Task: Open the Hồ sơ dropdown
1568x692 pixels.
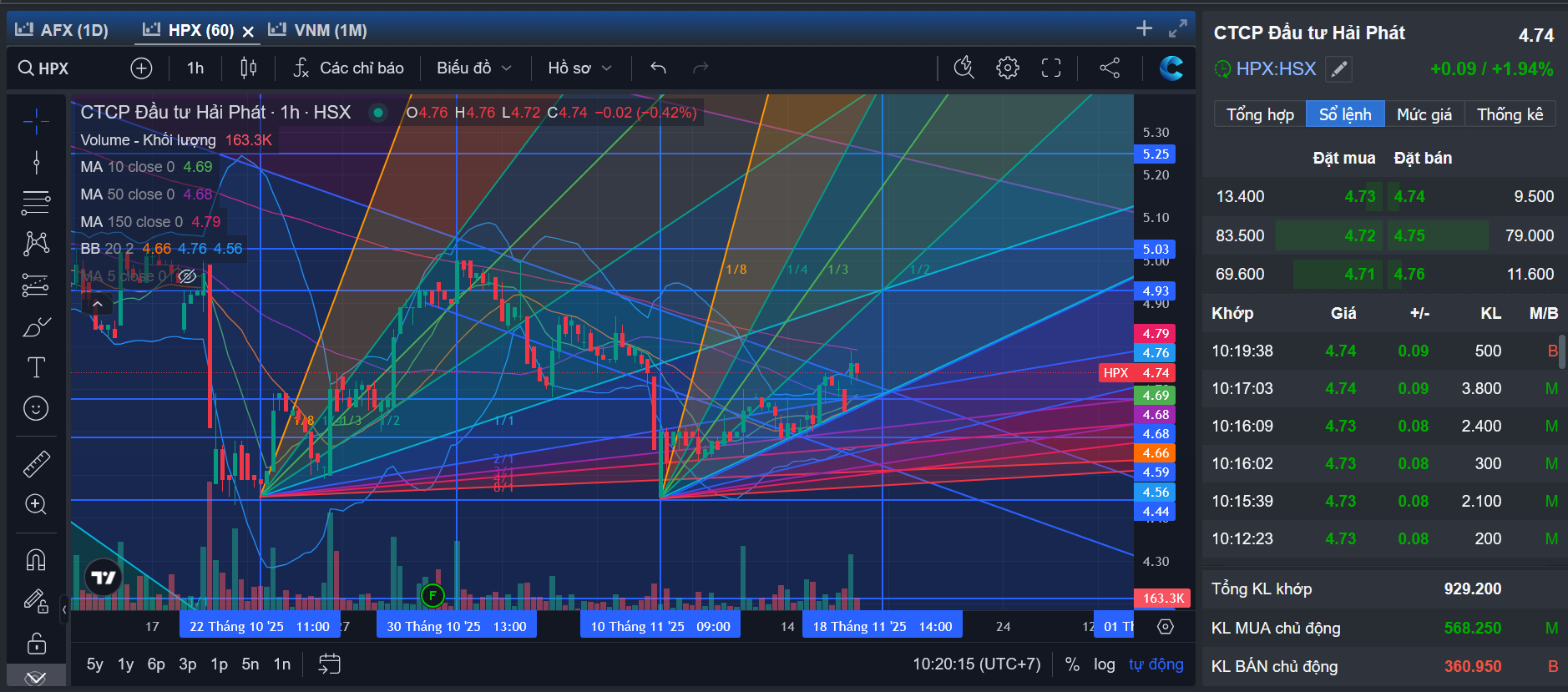Action: coord(580,68)
